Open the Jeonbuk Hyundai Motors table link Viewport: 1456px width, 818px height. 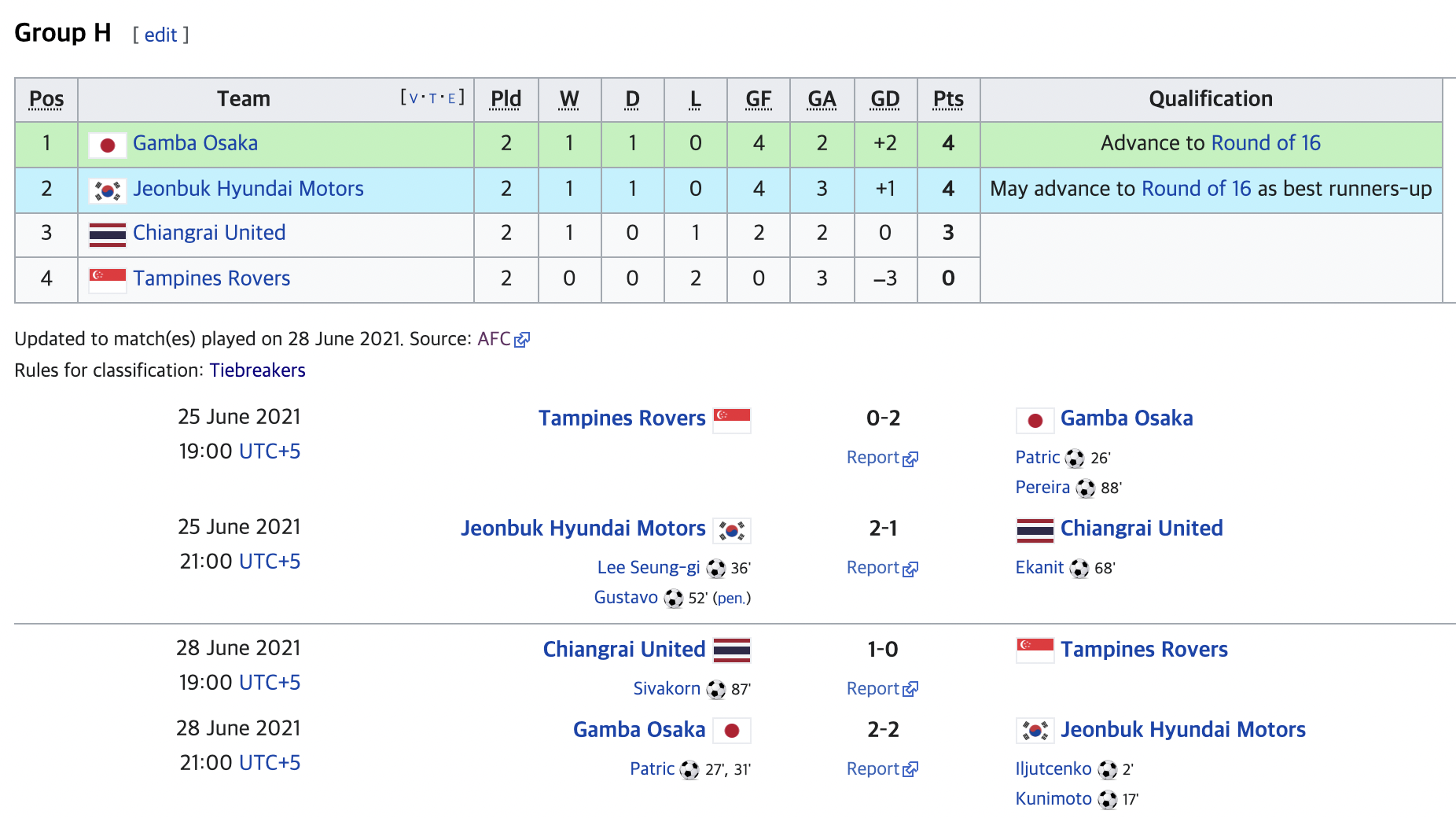click(x=248, y=189)
